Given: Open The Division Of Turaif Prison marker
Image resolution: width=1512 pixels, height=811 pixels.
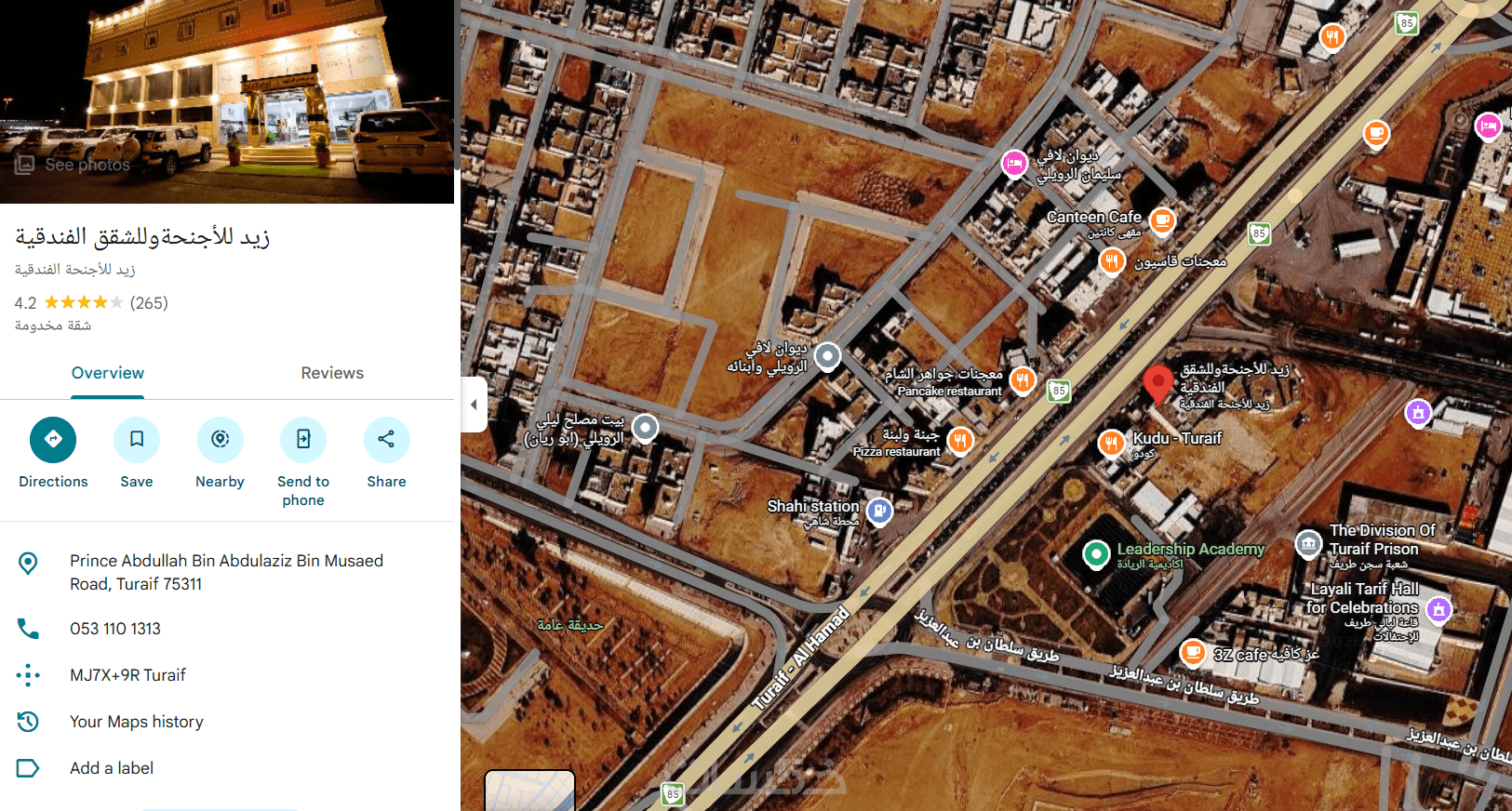Looking at the screenshot, I should click(1309, 543).
